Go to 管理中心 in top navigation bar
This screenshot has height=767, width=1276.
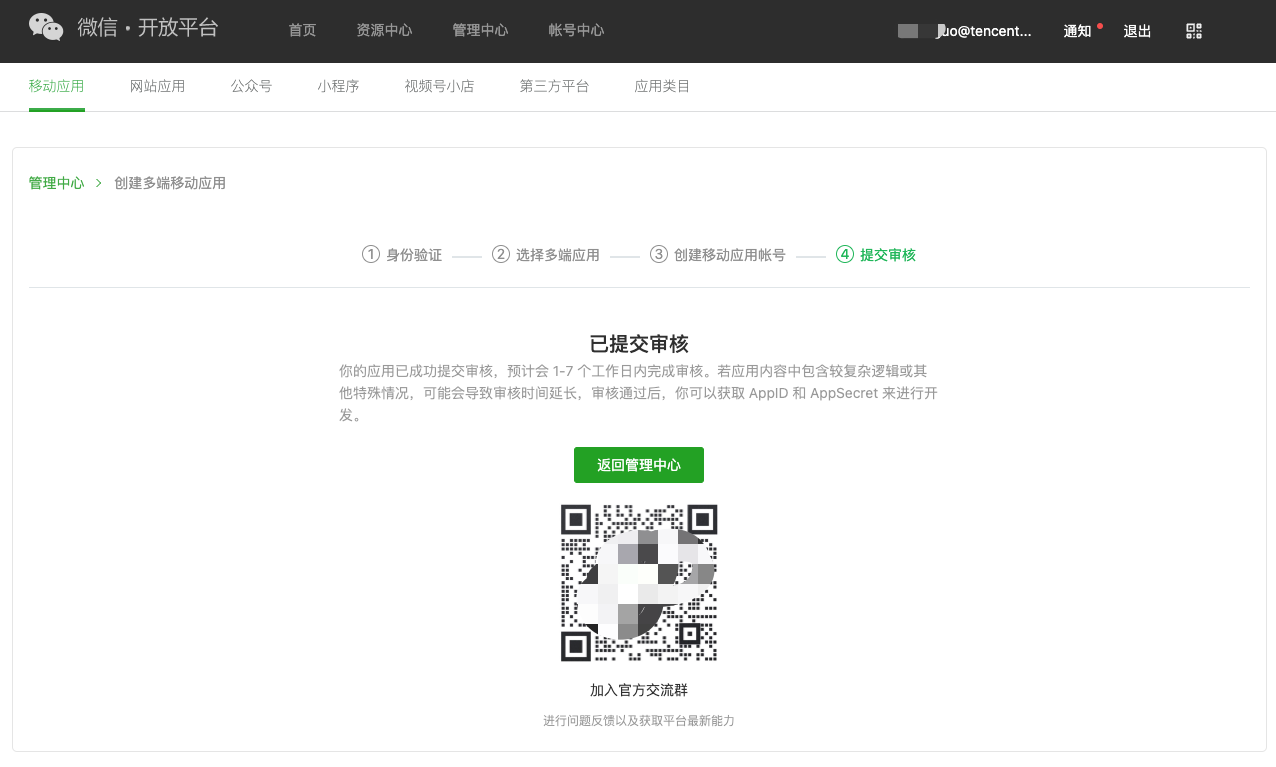pos(480,31)
